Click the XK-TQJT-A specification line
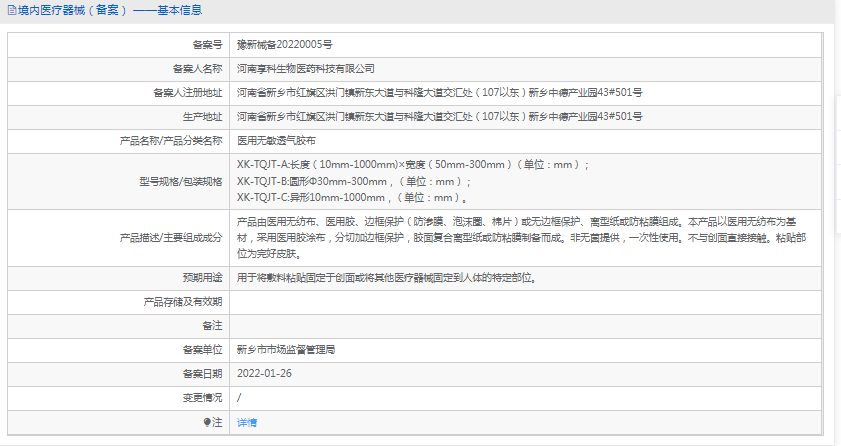Image resolution: width=841 pixels, height=446 pixels. (x=413, y=165)
